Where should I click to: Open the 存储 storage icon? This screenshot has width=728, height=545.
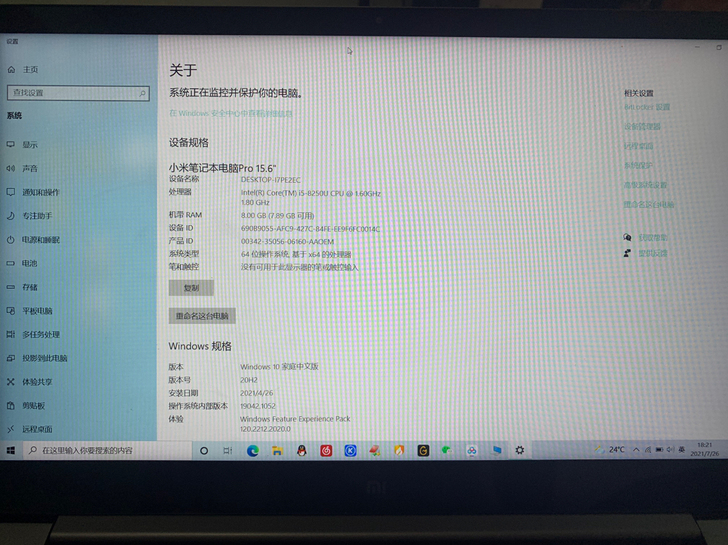click(x=11, y=287)
